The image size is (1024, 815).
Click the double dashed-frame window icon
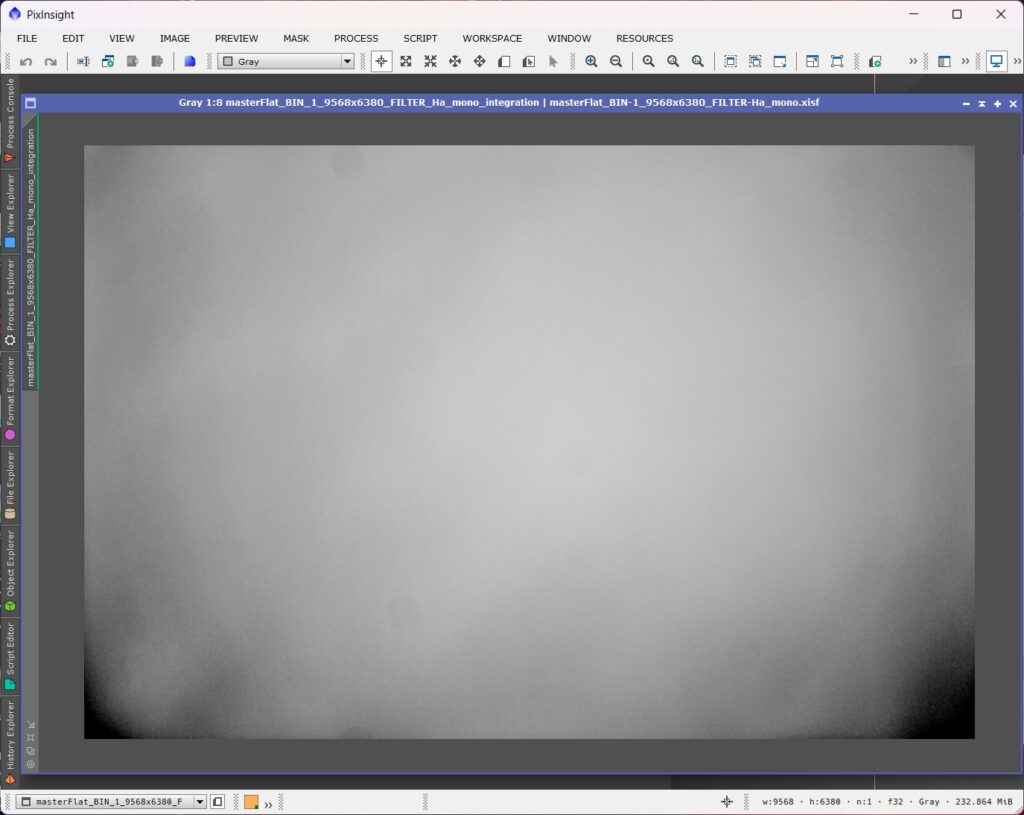(x=755, y=61)
